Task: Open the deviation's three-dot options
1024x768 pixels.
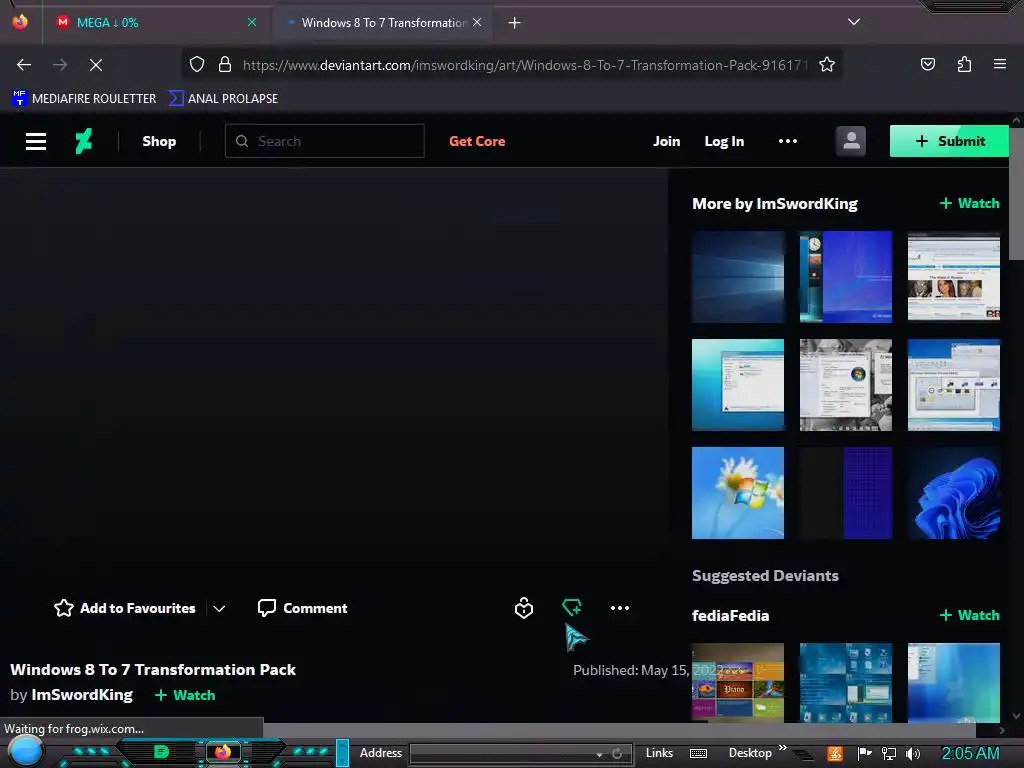Action: (620, 608)
